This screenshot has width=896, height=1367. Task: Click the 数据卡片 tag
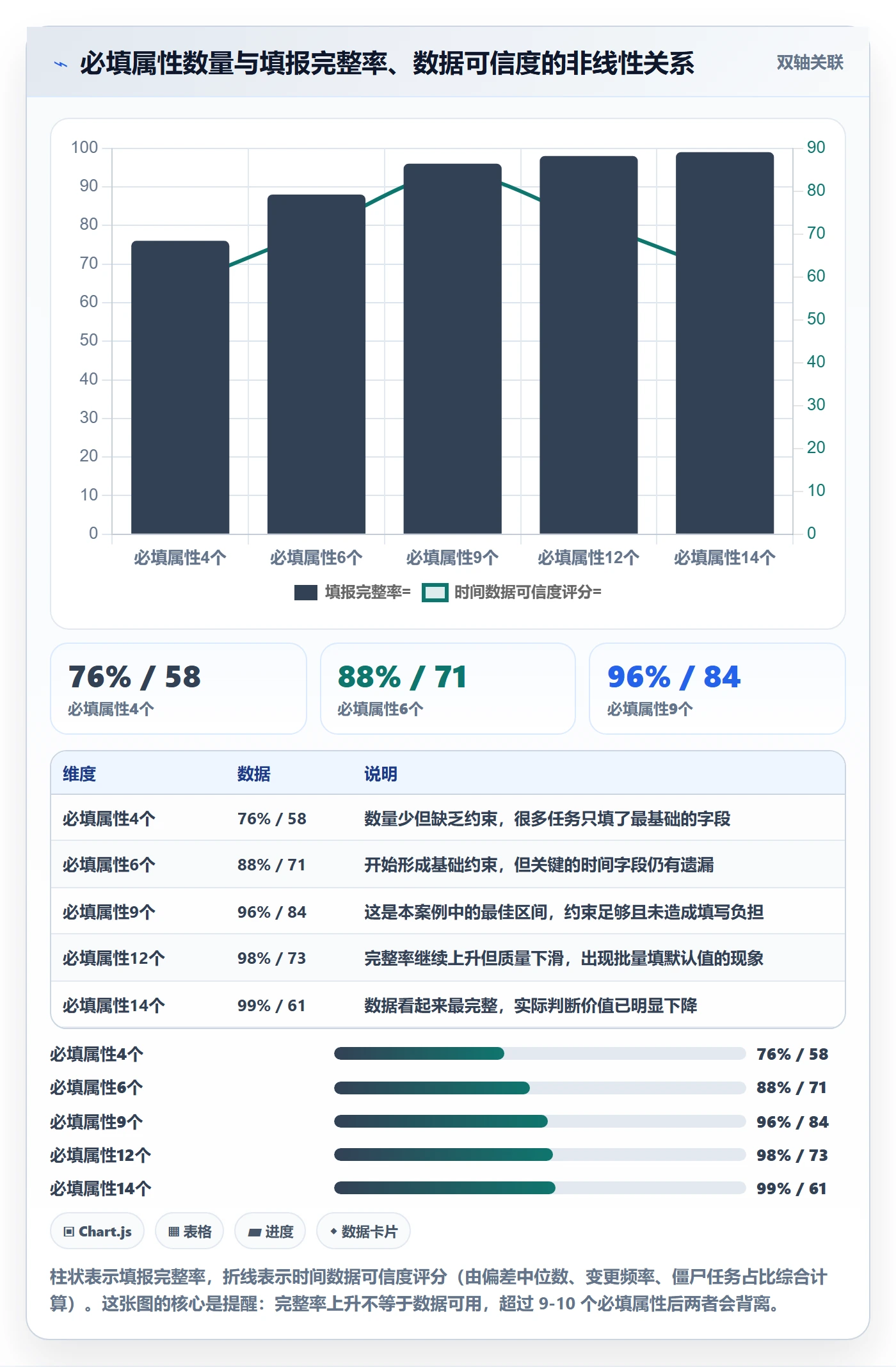[364, 1231]
